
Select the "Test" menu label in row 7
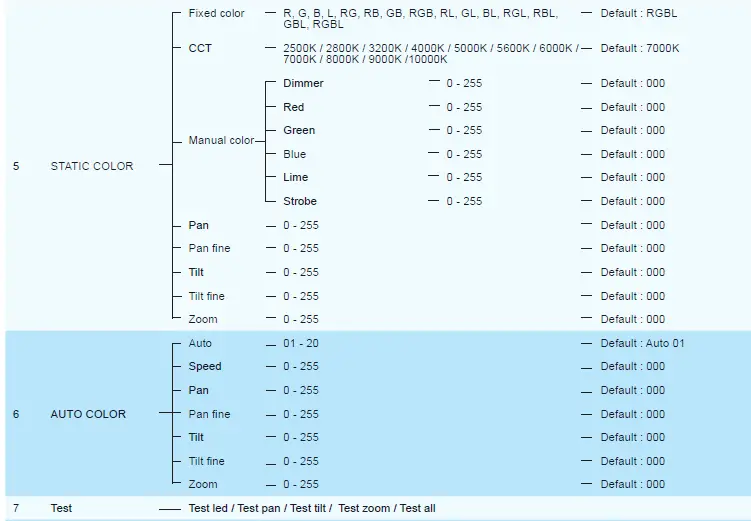tap(61, 508)
